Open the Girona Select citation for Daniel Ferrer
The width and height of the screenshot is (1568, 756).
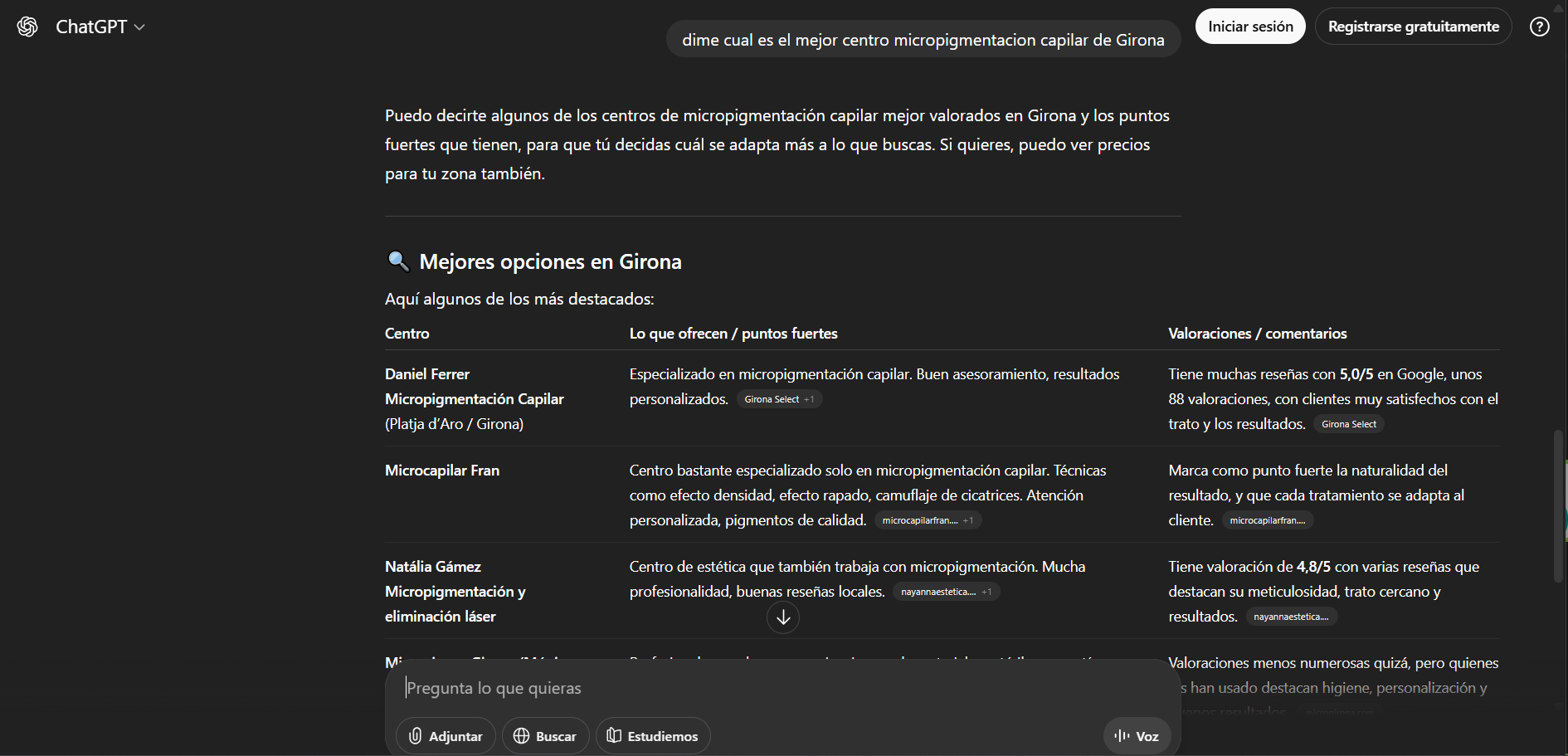772,398
